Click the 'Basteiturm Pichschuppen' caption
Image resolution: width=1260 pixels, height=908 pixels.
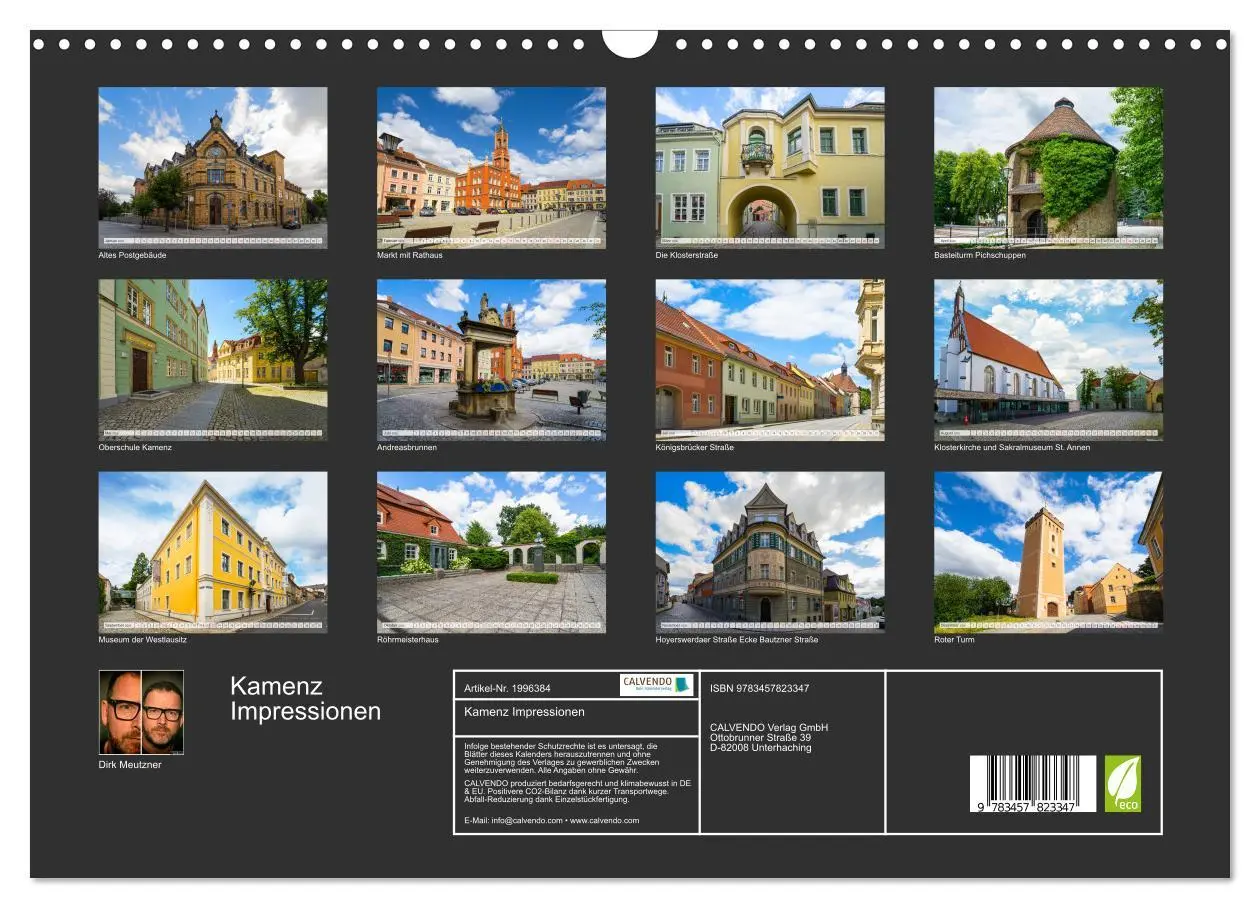(x=980, y=255)
